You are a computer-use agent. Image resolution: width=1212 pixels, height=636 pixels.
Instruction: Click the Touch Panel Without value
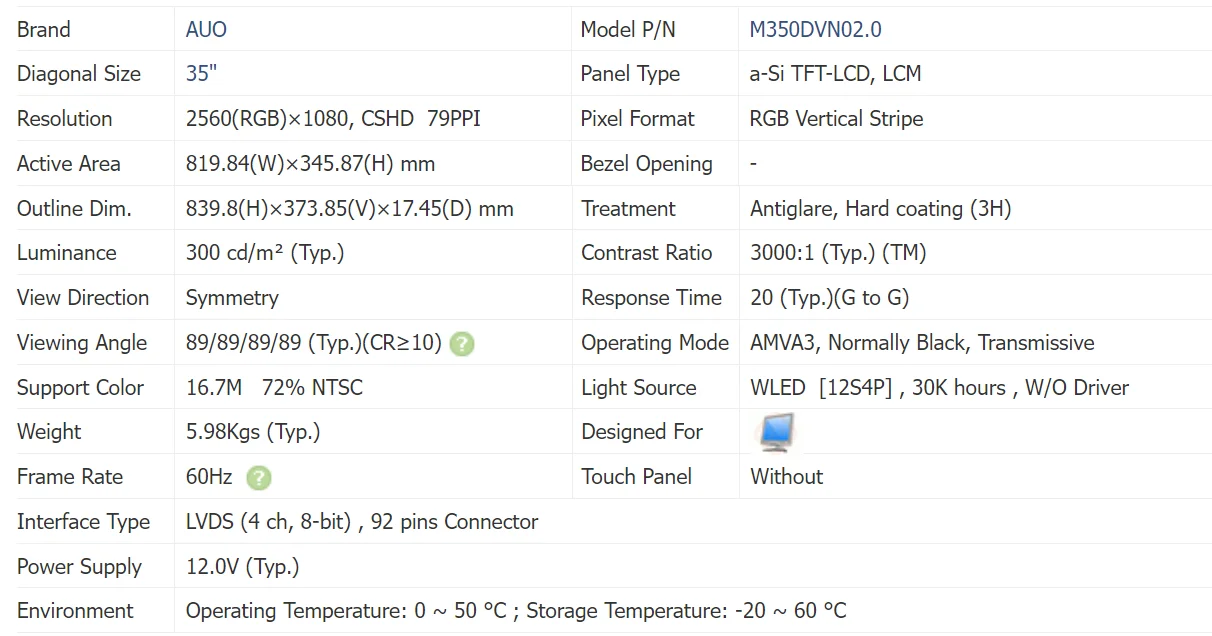787,477
